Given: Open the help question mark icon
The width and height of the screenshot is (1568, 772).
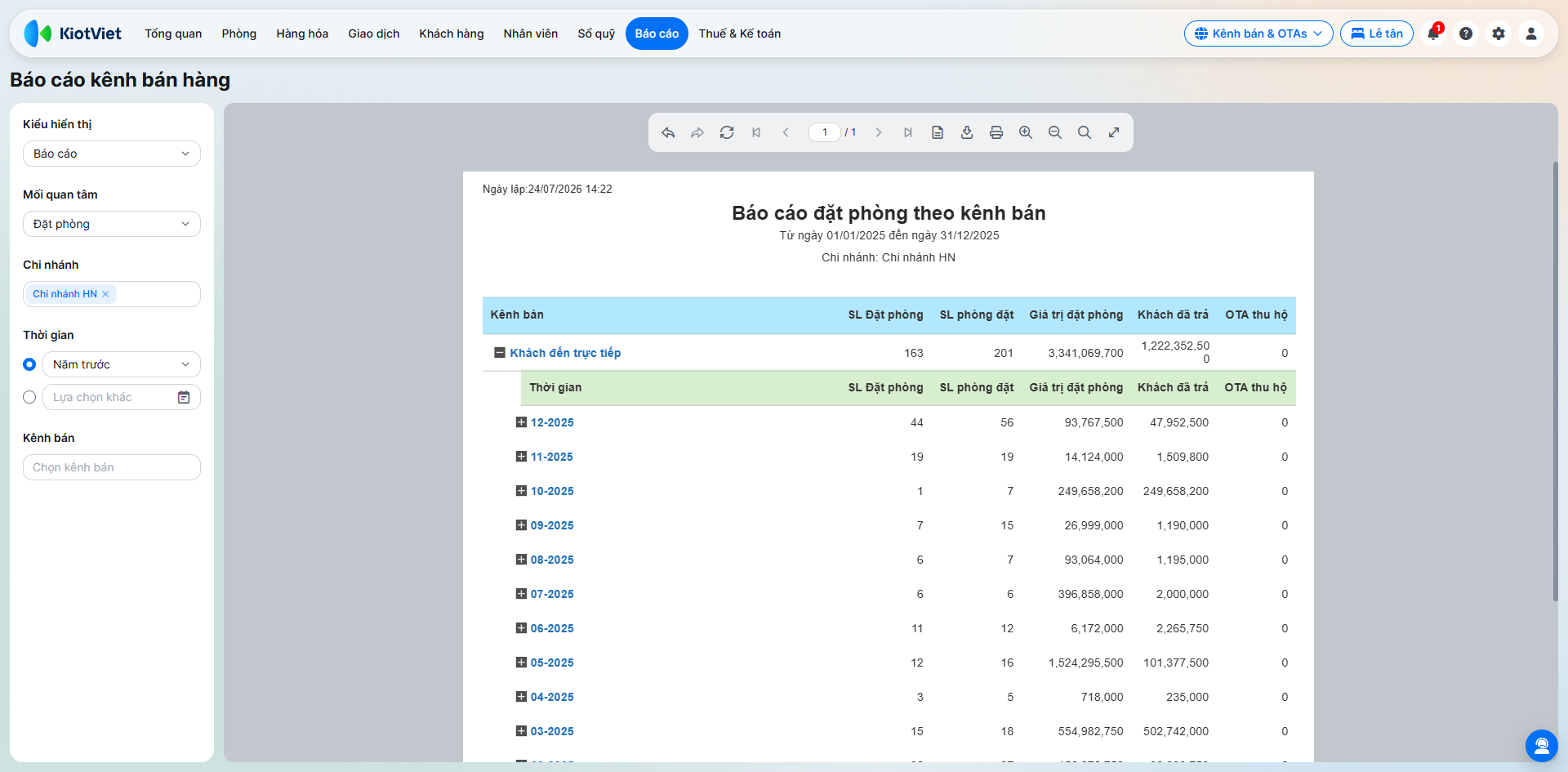Looking at the screenshot, I should 1466,33.
